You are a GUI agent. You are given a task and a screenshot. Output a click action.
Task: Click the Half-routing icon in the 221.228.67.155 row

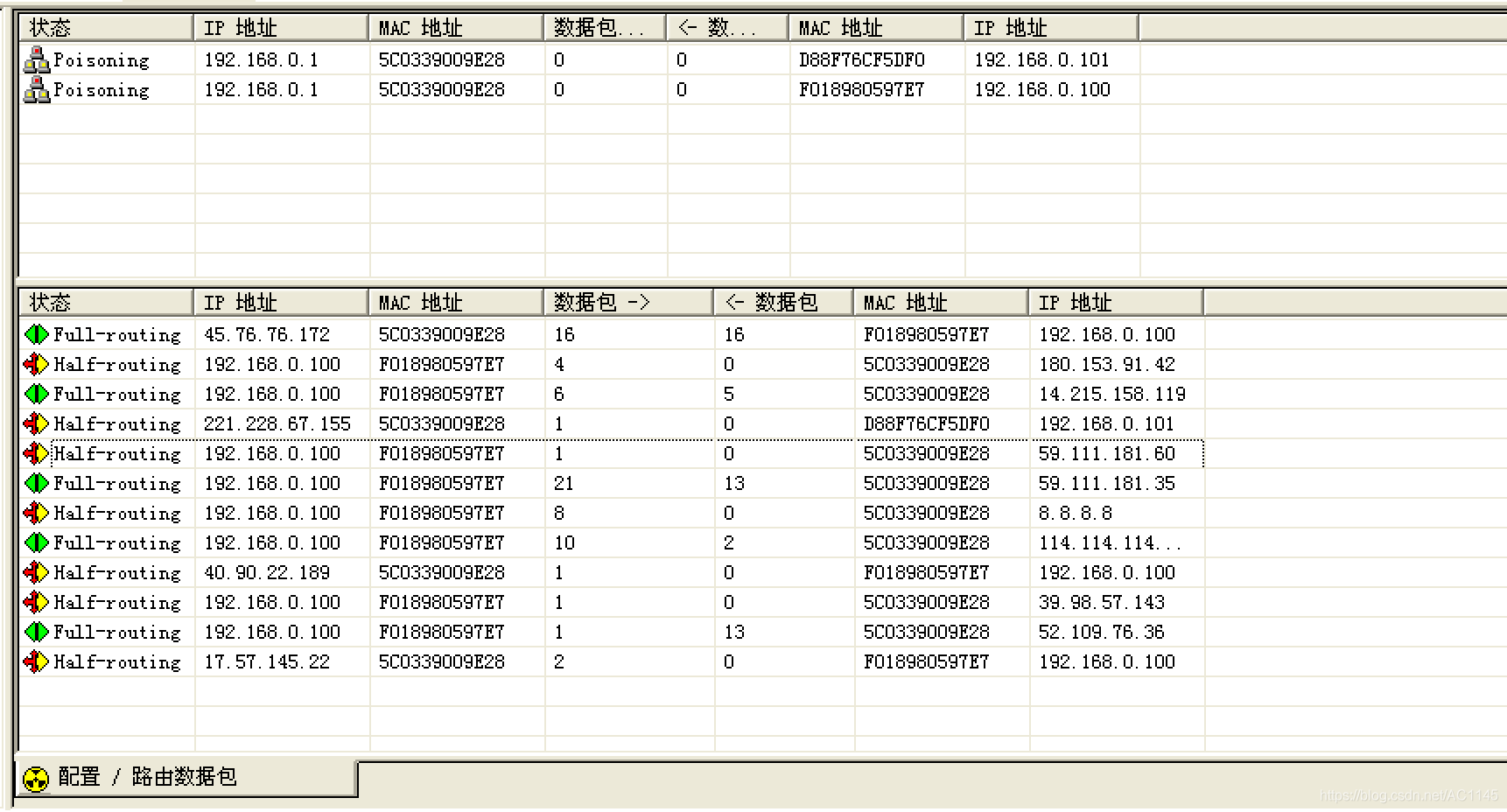(37, 423)
